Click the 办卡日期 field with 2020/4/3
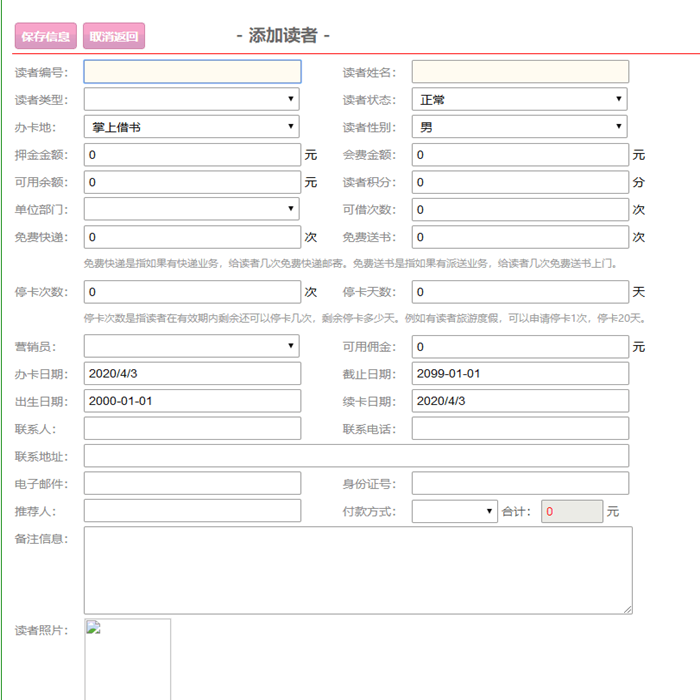The width and height of the screenshot is (700, 700). 192,373
